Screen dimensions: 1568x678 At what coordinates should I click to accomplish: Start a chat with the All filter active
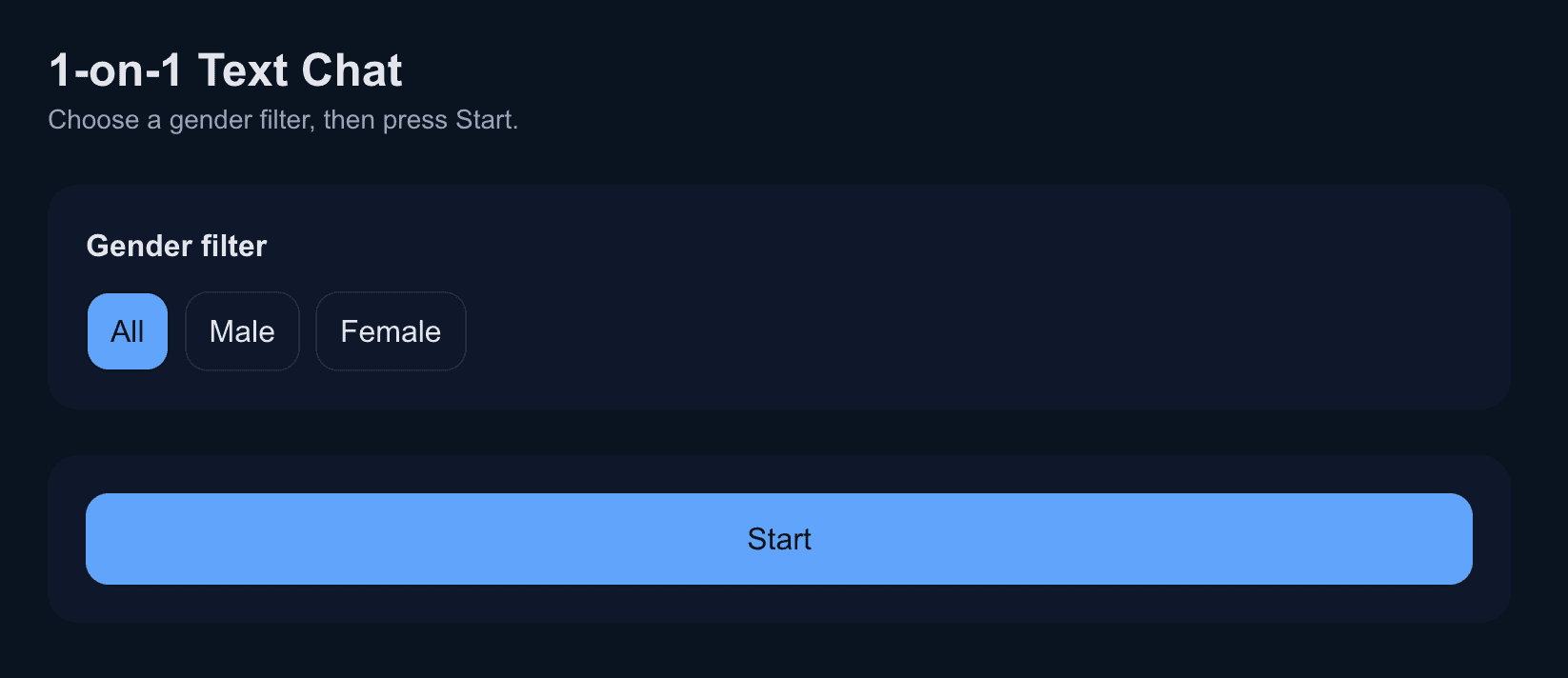pos(779,539)
